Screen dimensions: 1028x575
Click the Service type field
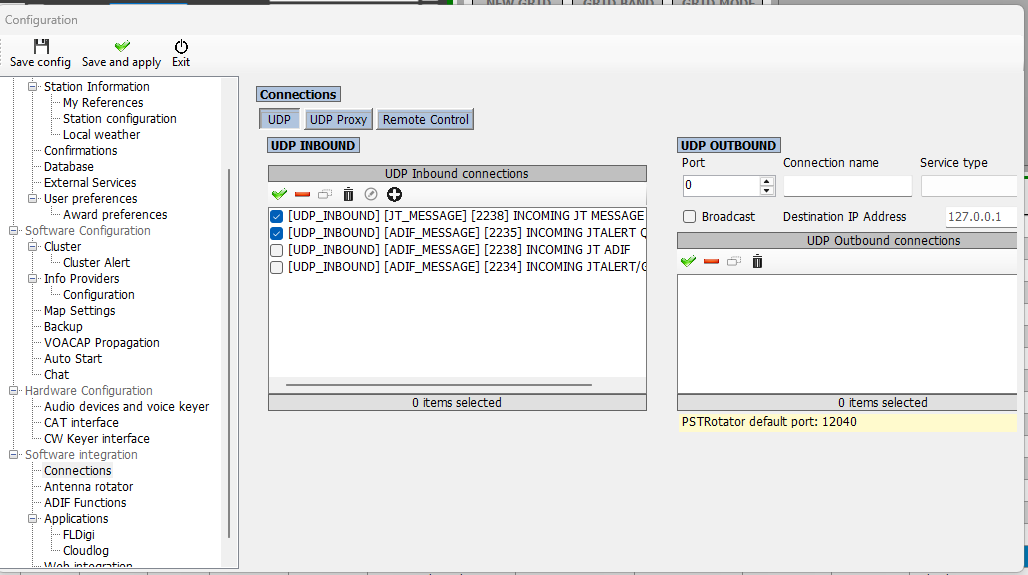coord(969,186)
